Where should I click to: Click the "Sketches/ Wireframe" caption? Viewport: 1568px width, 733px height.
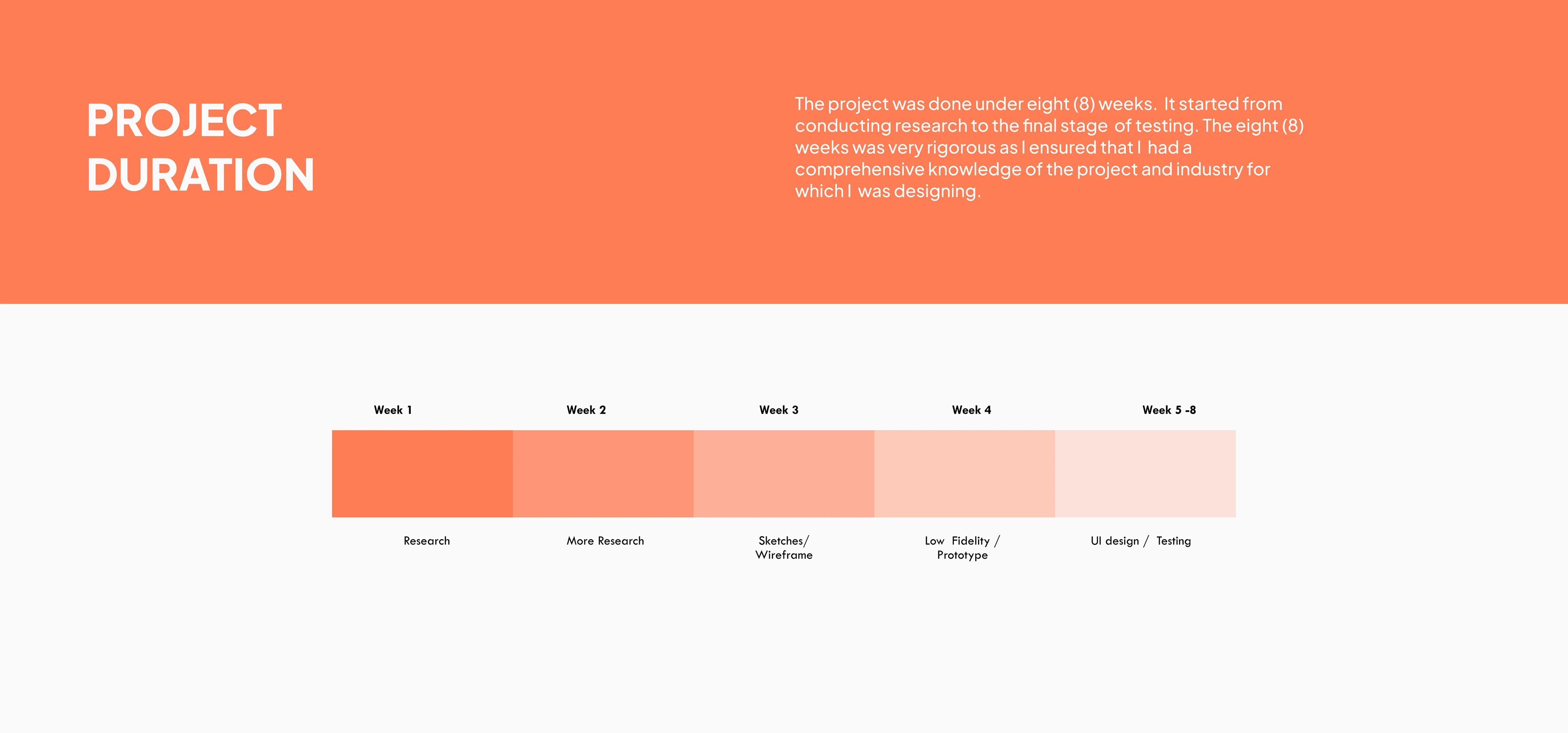coord(784,548)
